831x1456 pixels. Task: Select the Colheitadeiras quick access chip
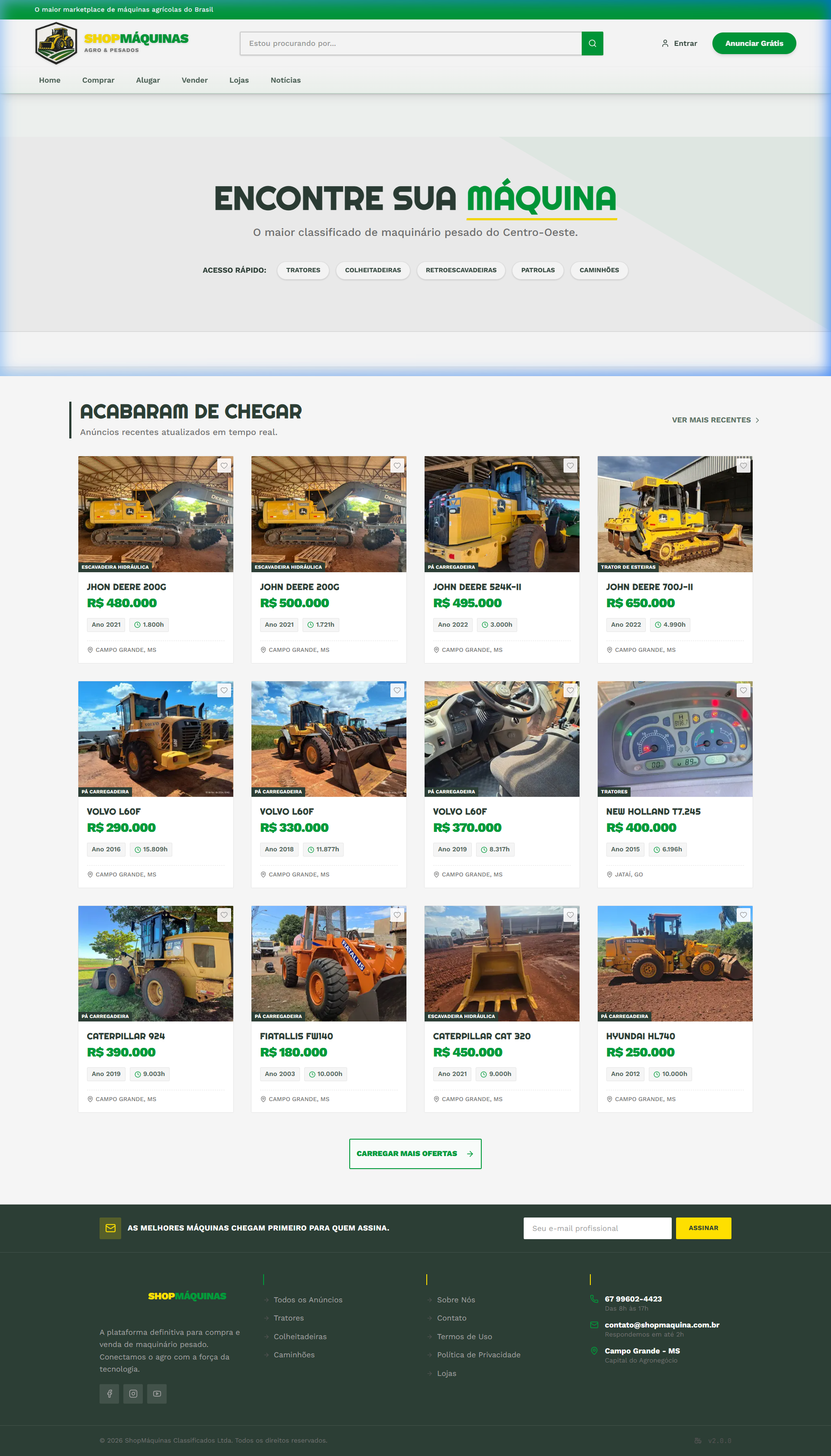pos(373,271)
